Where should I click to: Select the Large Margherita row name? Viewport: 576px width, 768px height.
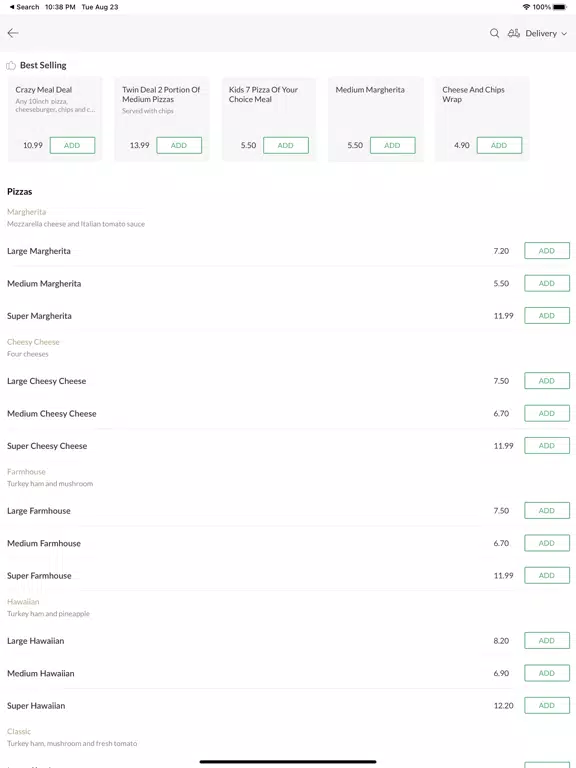39,251
